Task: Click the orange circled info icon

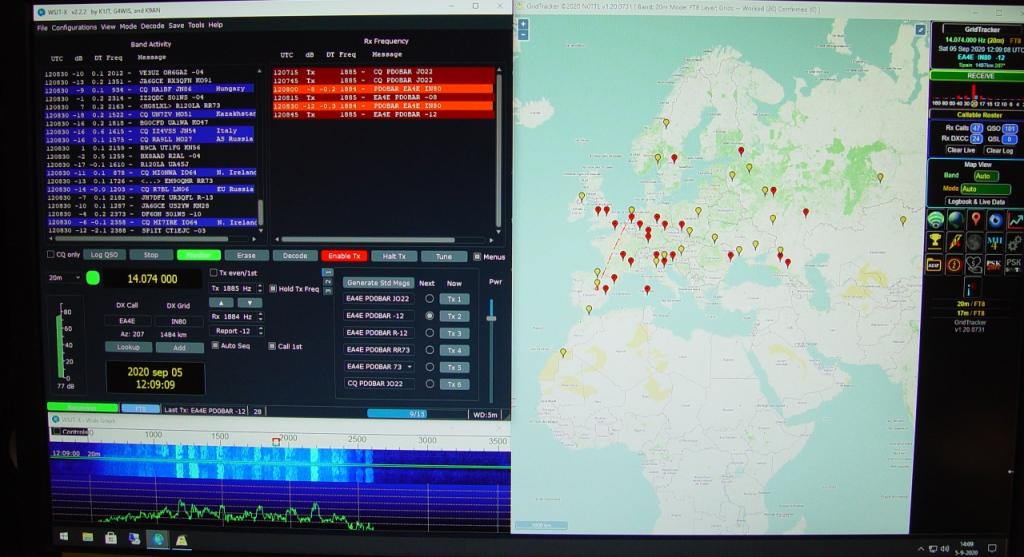Action: pos(954,264)
